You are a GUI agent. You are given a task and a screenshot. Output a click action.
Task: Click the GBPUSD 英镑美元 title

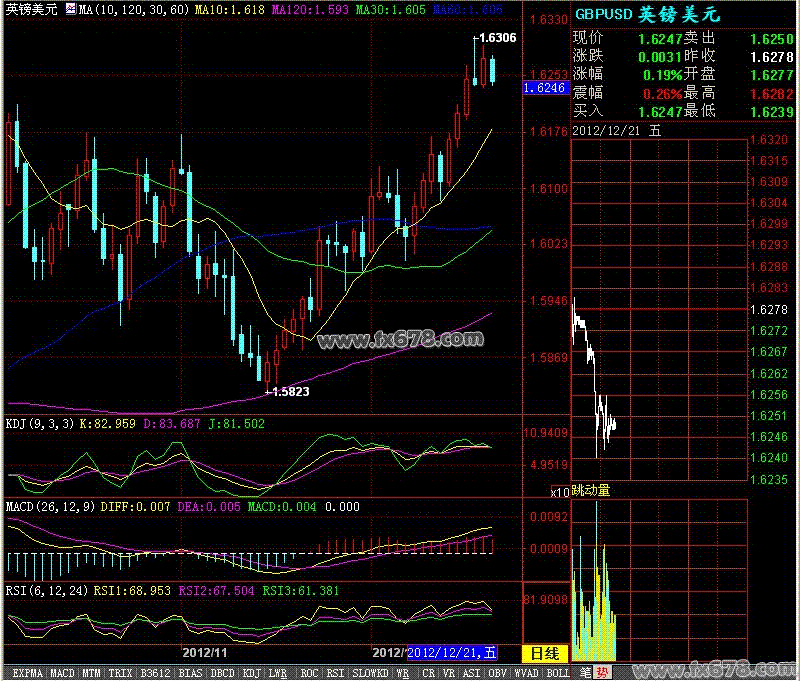coord(647,14)
